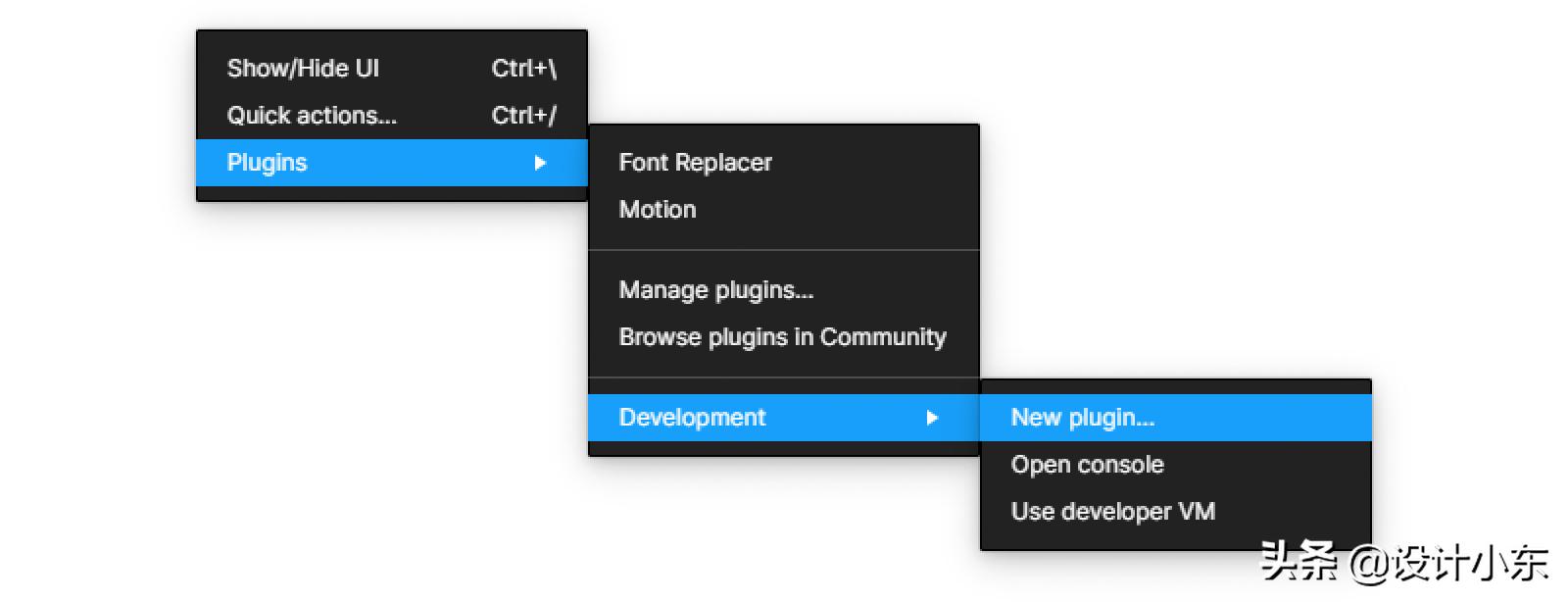
Task: Click the separator line below Motion
Action: coord(784,250)
